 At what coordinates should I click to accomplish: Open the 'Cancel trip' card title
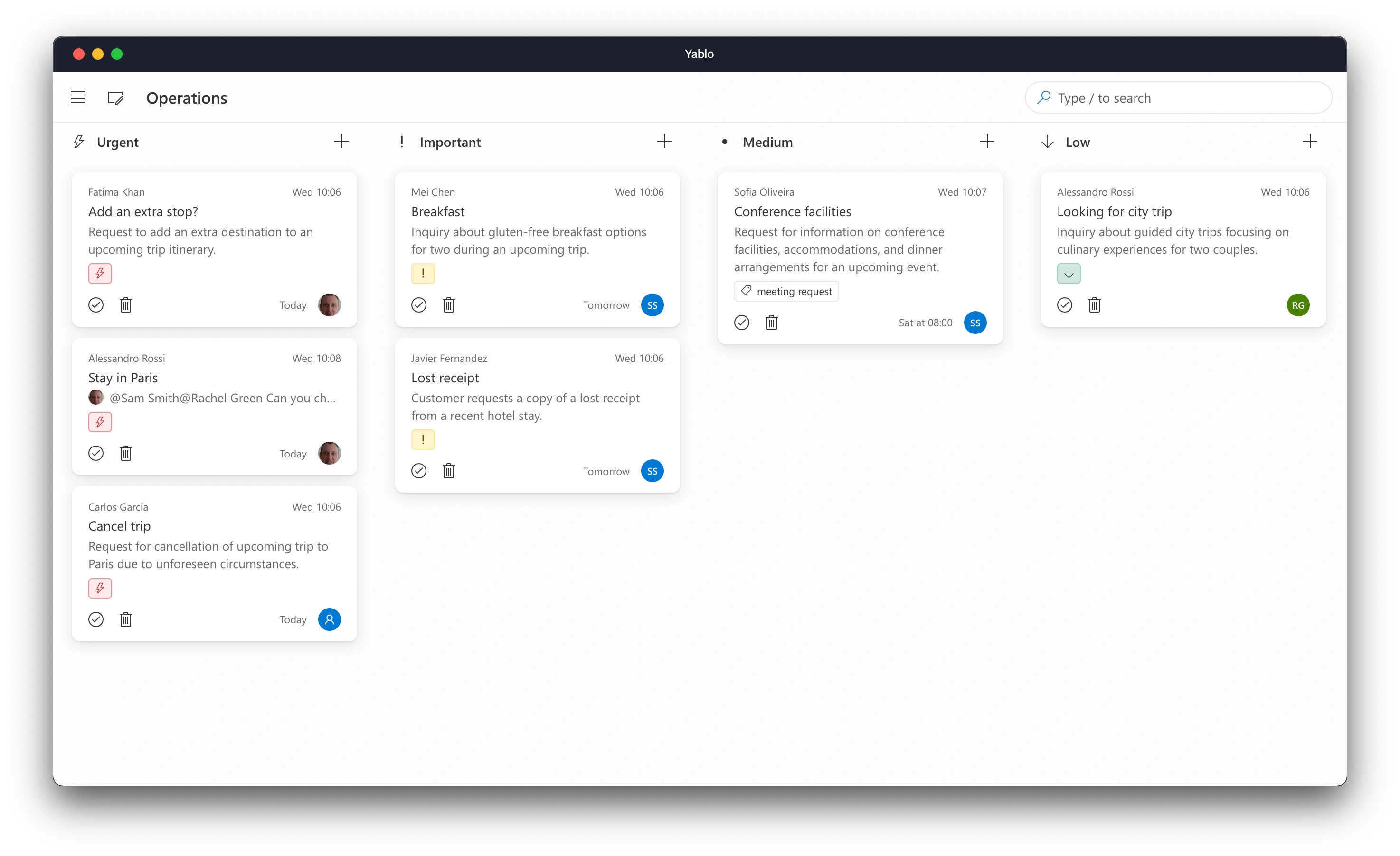119,526
